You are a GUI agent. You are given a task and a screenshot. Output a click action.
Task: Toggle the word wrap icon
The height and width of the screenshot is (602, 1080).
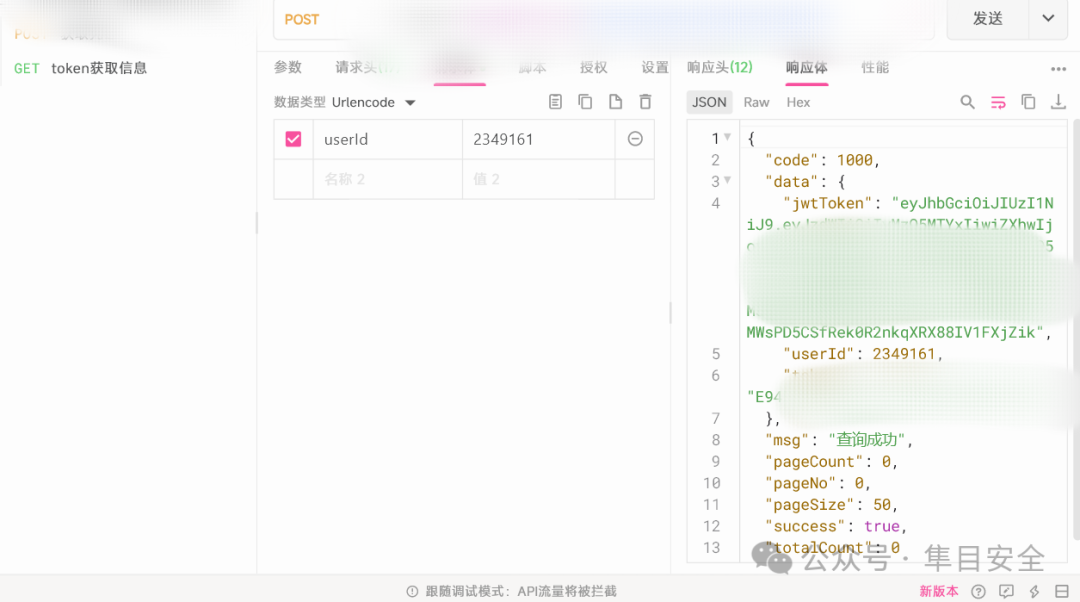pos(998,103)
